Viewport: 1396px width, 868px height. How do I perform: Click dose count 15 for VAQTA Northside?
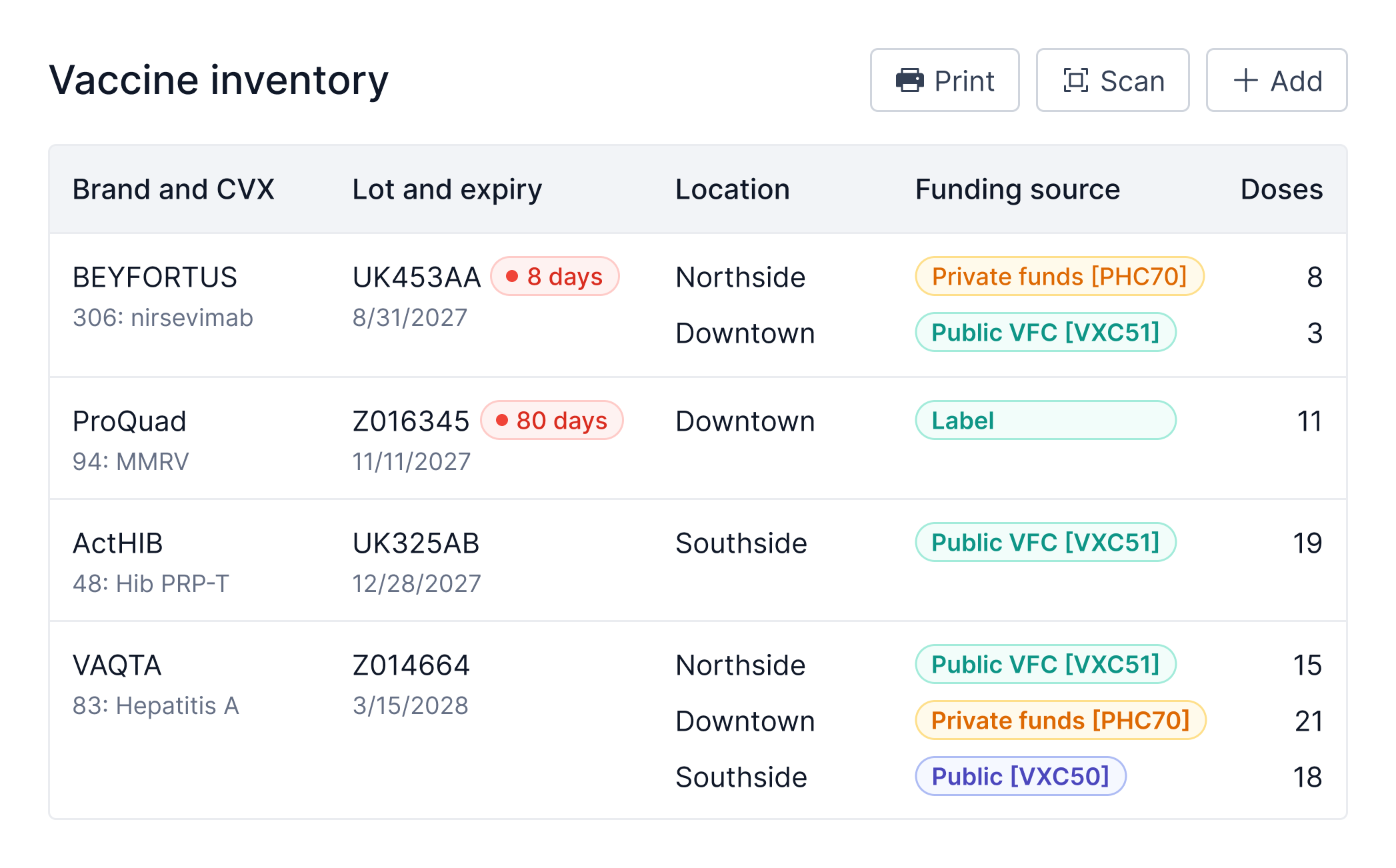(1308, 665)
